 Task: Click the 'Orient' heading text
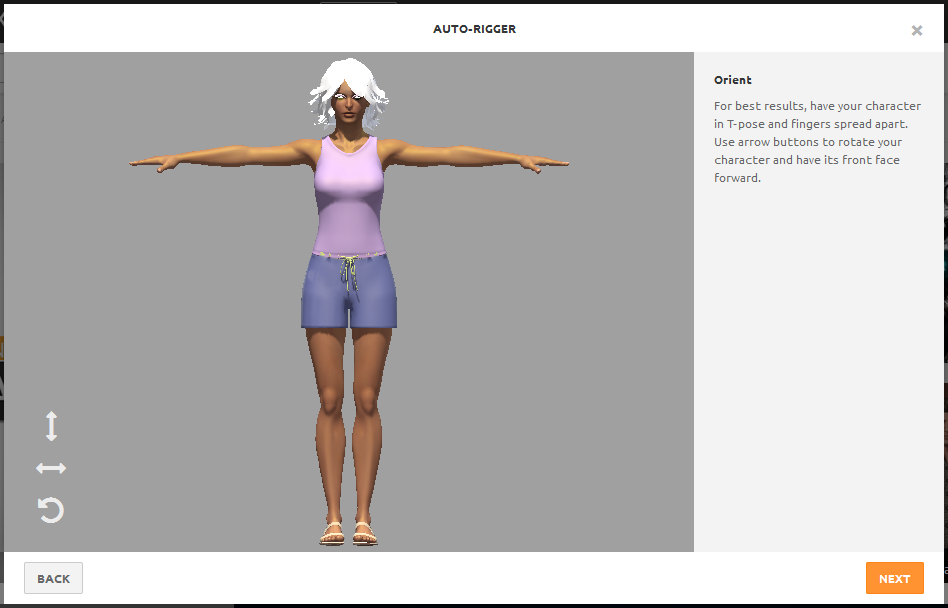pos(733,80)
